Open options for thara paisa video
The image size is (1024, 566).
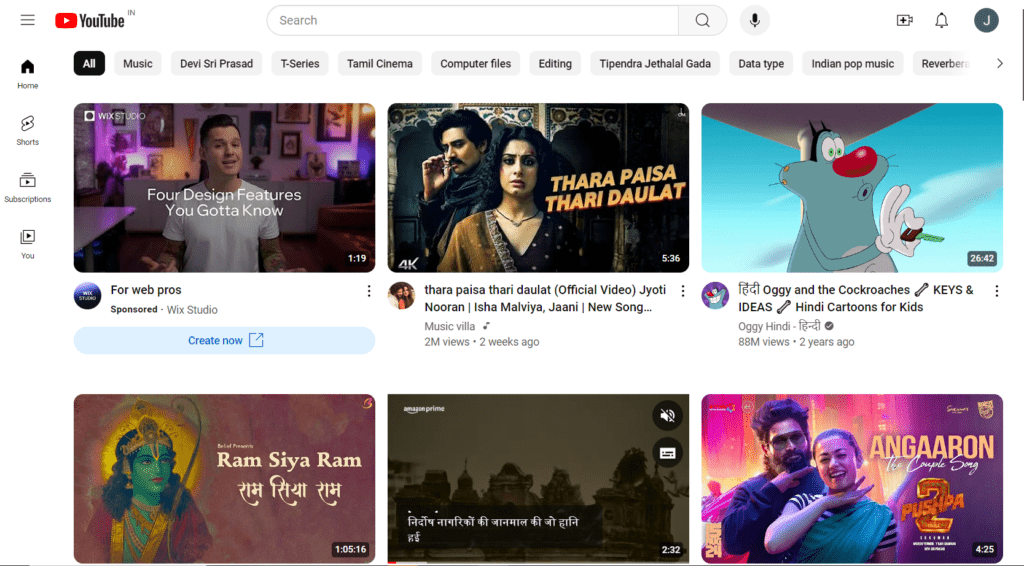[683, 291]
